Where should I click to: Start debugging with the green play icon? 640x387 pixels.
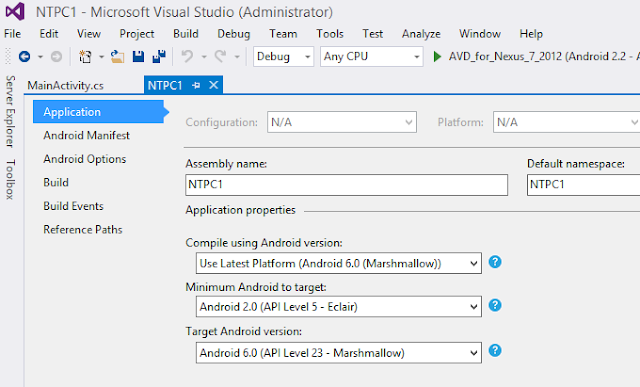pos(437,56)
